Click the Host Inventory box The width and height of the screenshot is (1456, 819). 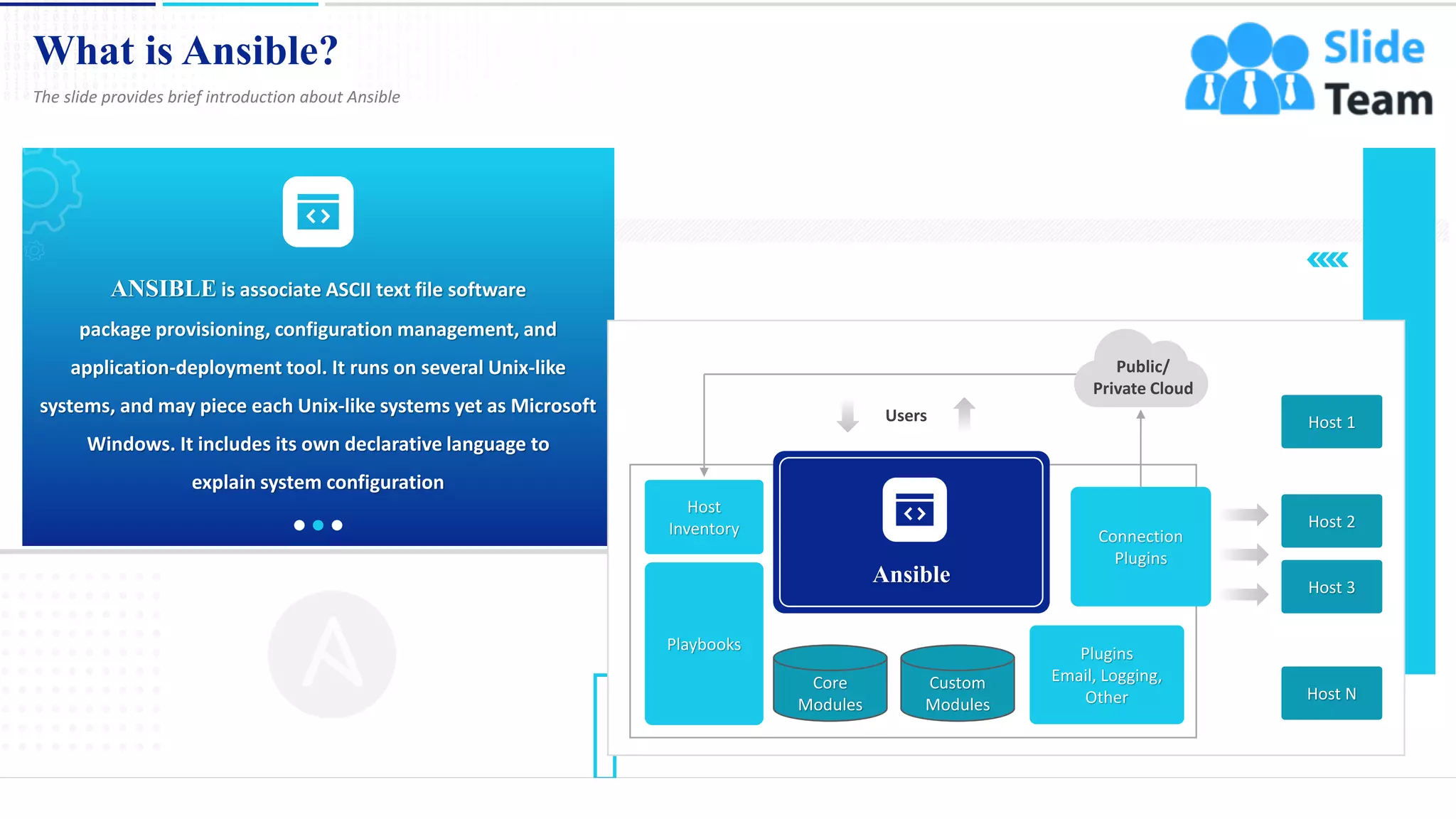[x=704, y=517]
